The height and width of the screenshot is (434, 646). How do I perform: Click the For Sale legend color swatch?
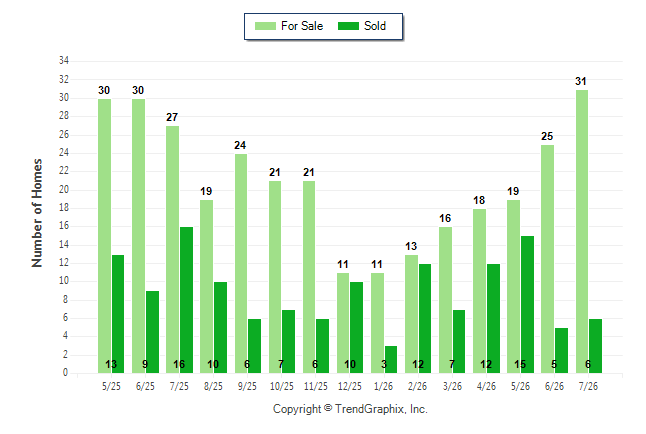[265, 26]
